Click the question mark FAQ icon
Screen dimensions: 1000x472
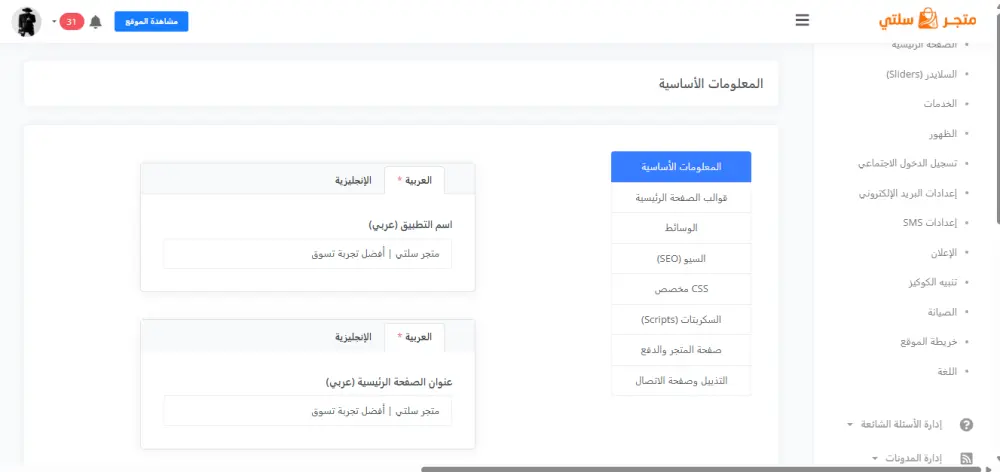[x=966, y=424]
